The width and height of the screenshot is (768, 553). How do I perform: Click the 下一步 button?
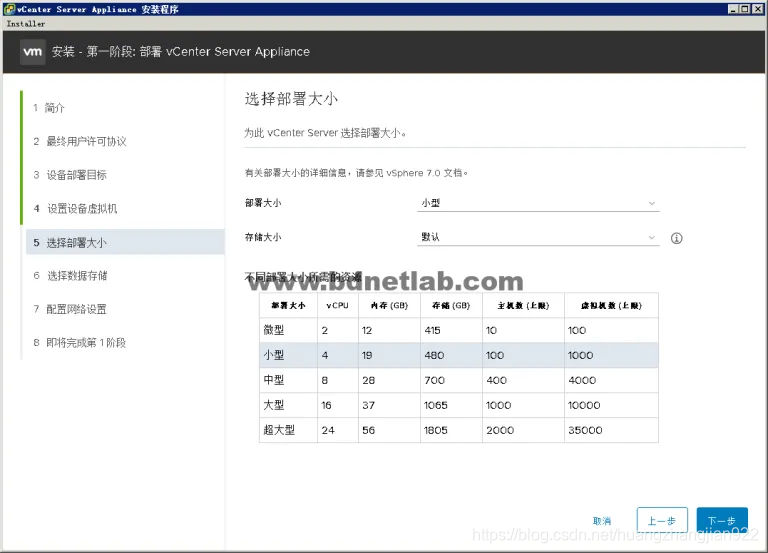722,520
